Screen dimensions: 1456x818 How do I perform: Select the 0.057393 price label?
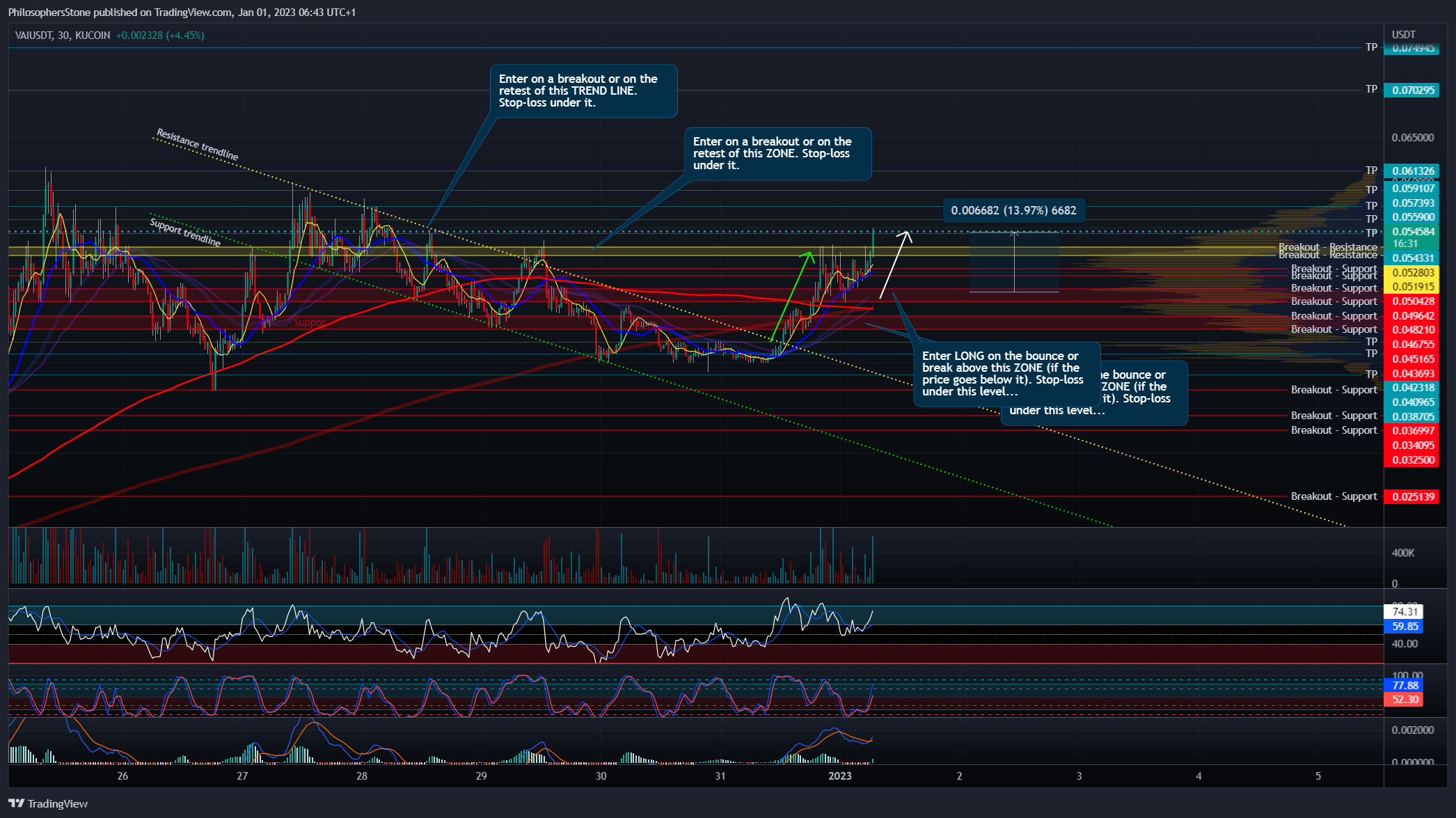point(1411,203)
